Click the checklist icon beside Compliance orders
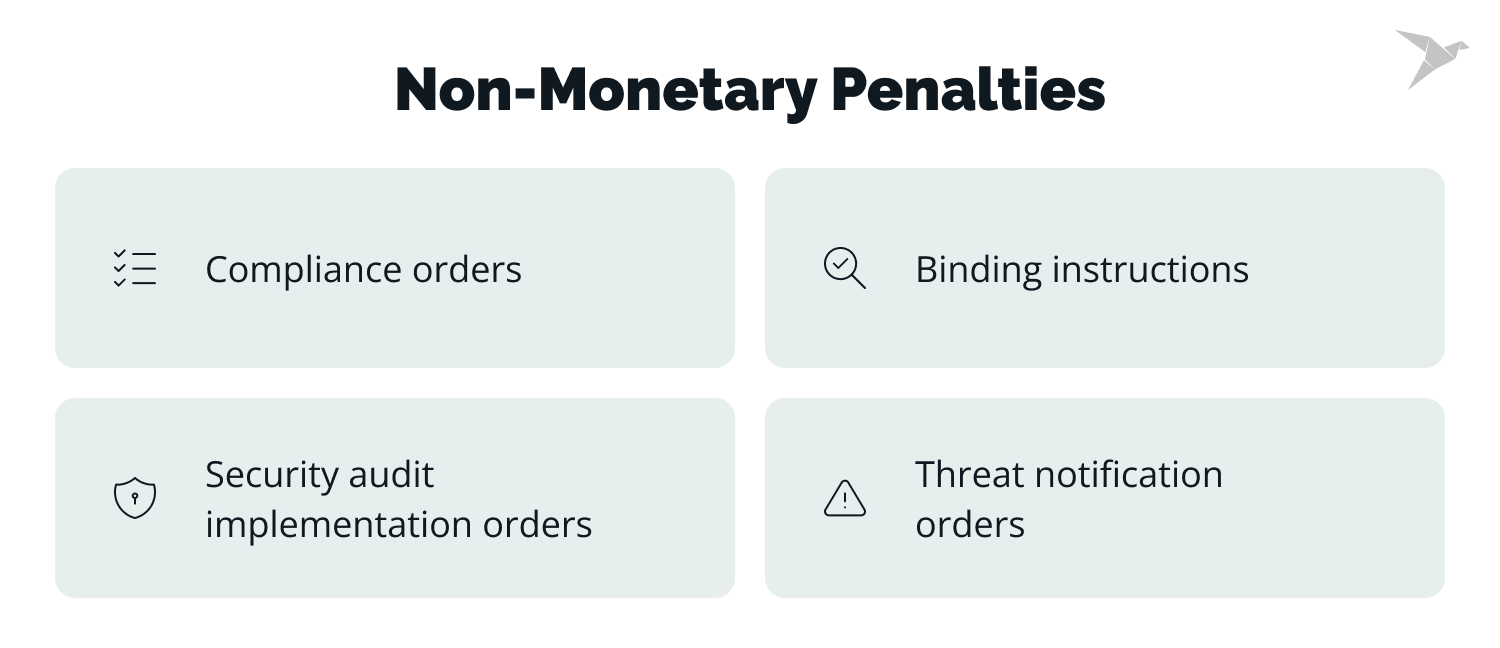 [x=135, y=269]
